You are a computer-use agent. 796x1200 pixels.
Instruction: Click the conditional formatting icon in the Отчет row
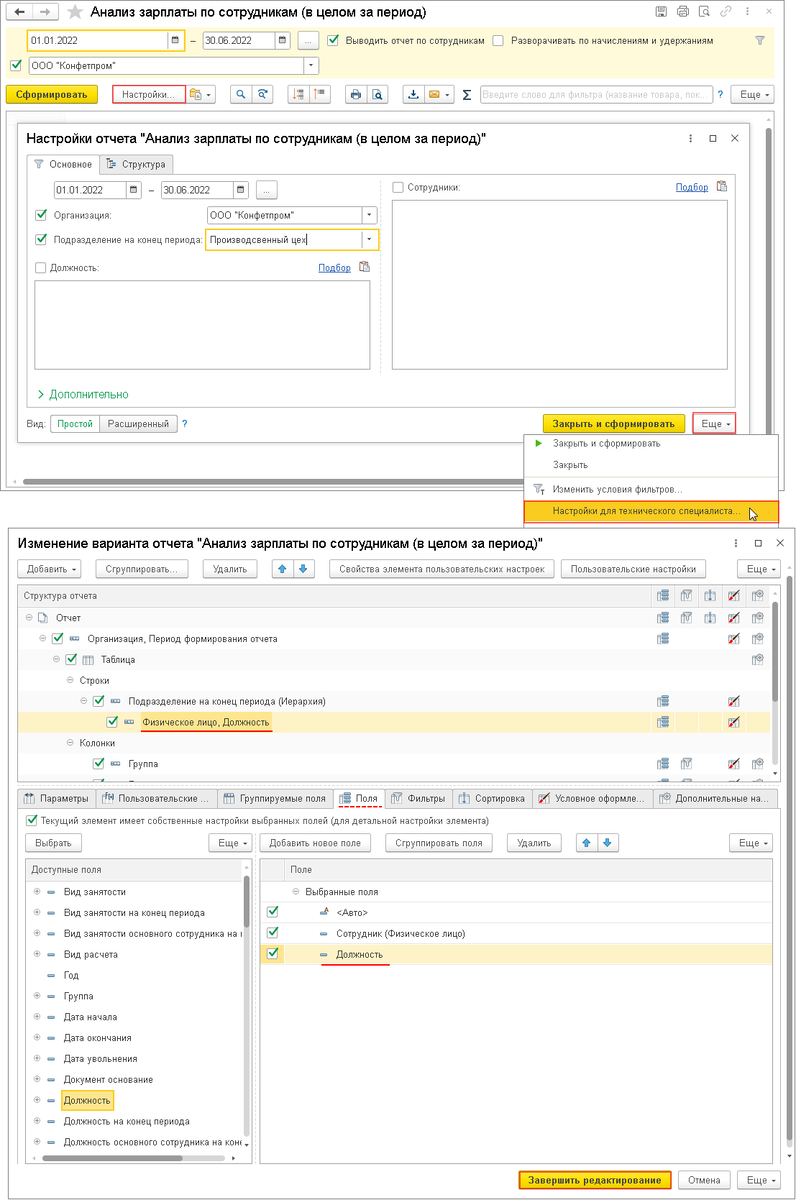tap(735, 618)
